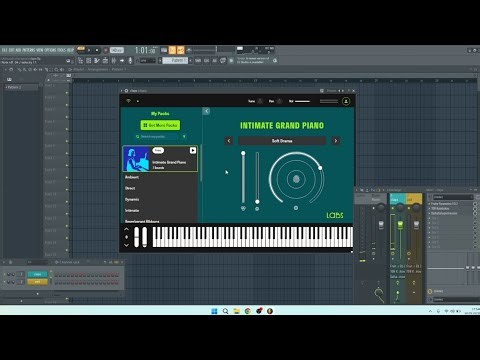Open Chrome from the taskbar
Image resolution: width=480 pixels, height=360 pixels.
(x=248, y=311)
